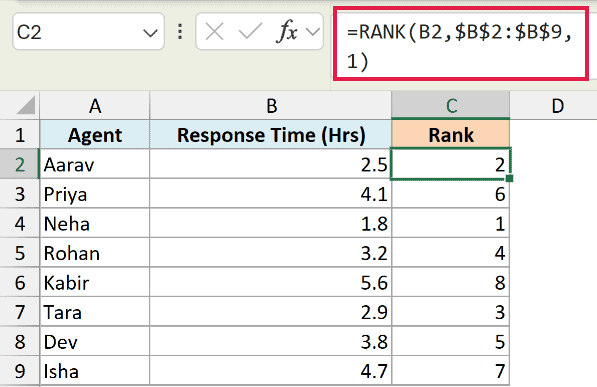Click the Response Time (Hrs) header cell
Image resolution: width=597 pixels, height=387 pixels.
[x=271, y=135]
